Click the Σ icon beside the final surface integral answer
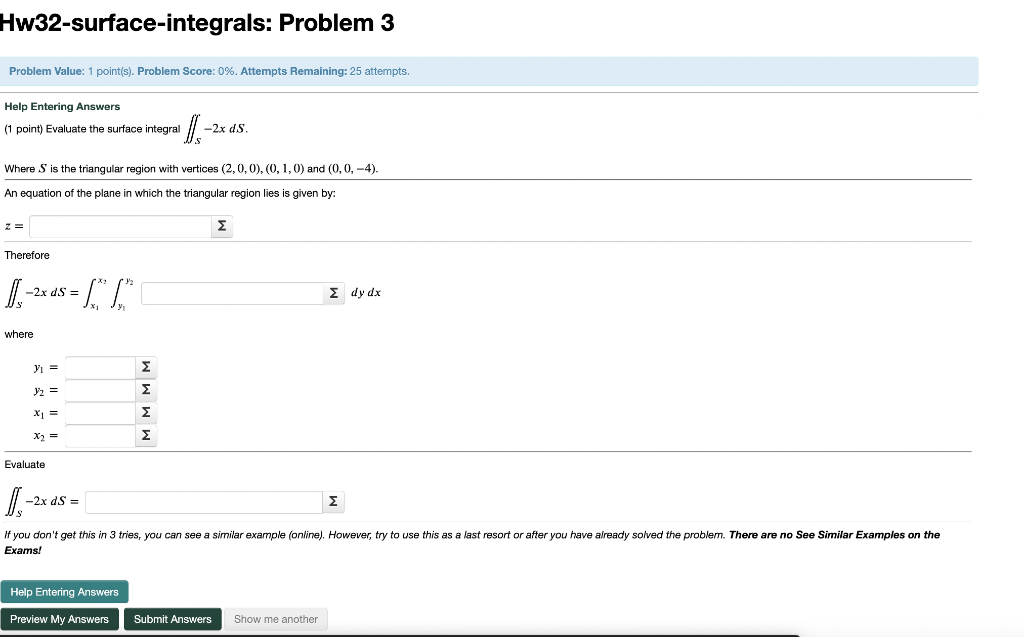The image size is (1024, 637). click(x=333, y=501)
